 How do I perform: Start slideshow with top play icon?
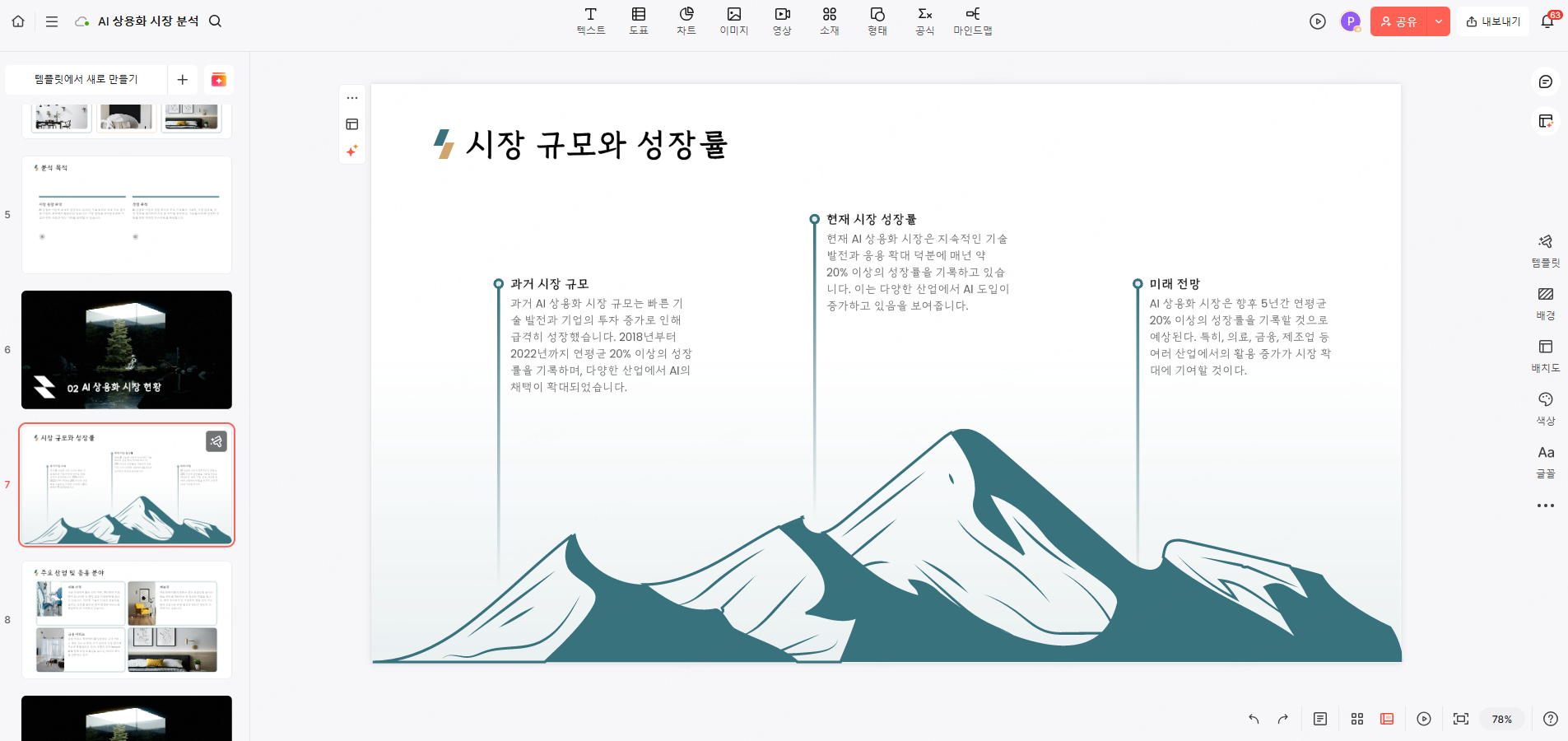click(1318, 21)
